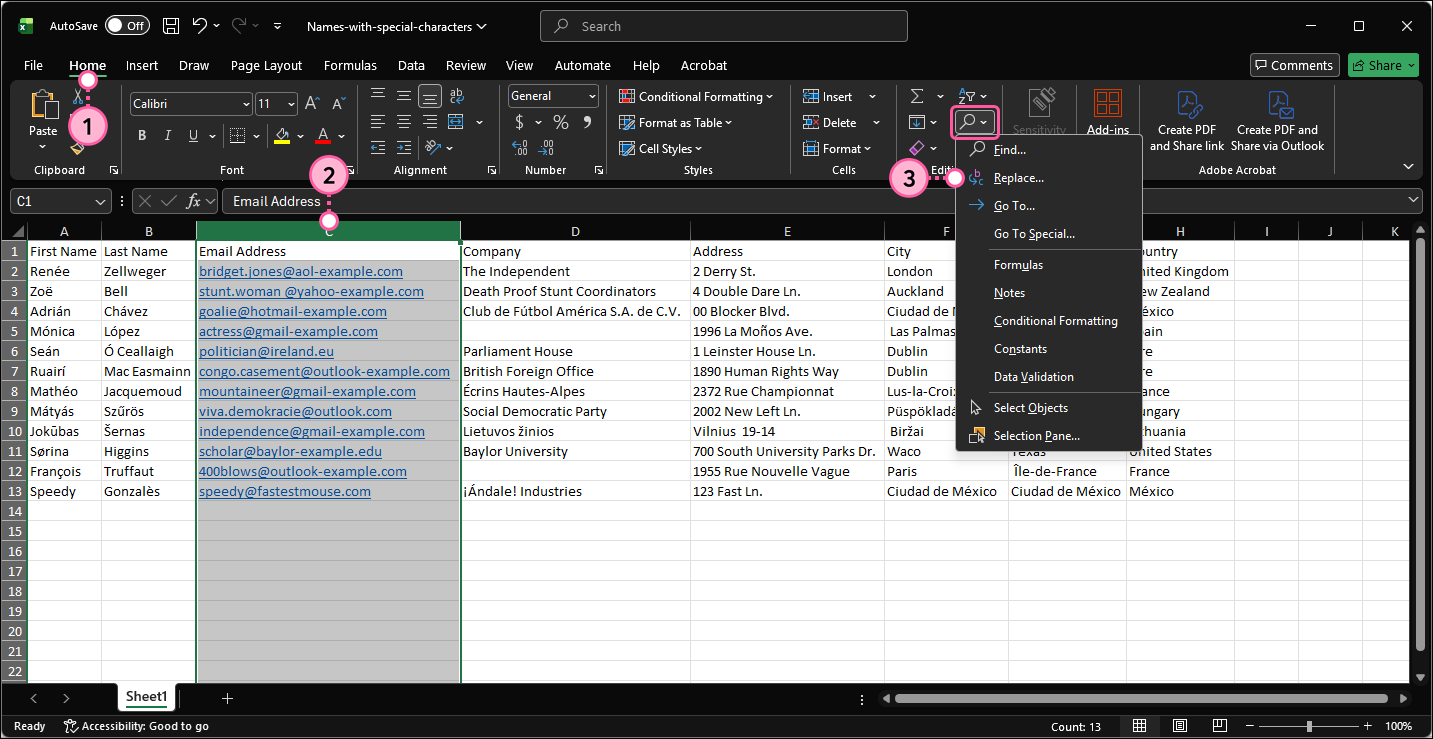Image resolution: width=1433 pixels, height=739 pixels.
Task: Switch to the Formulas ribbon tab
Action: click(x=350, y=65)
